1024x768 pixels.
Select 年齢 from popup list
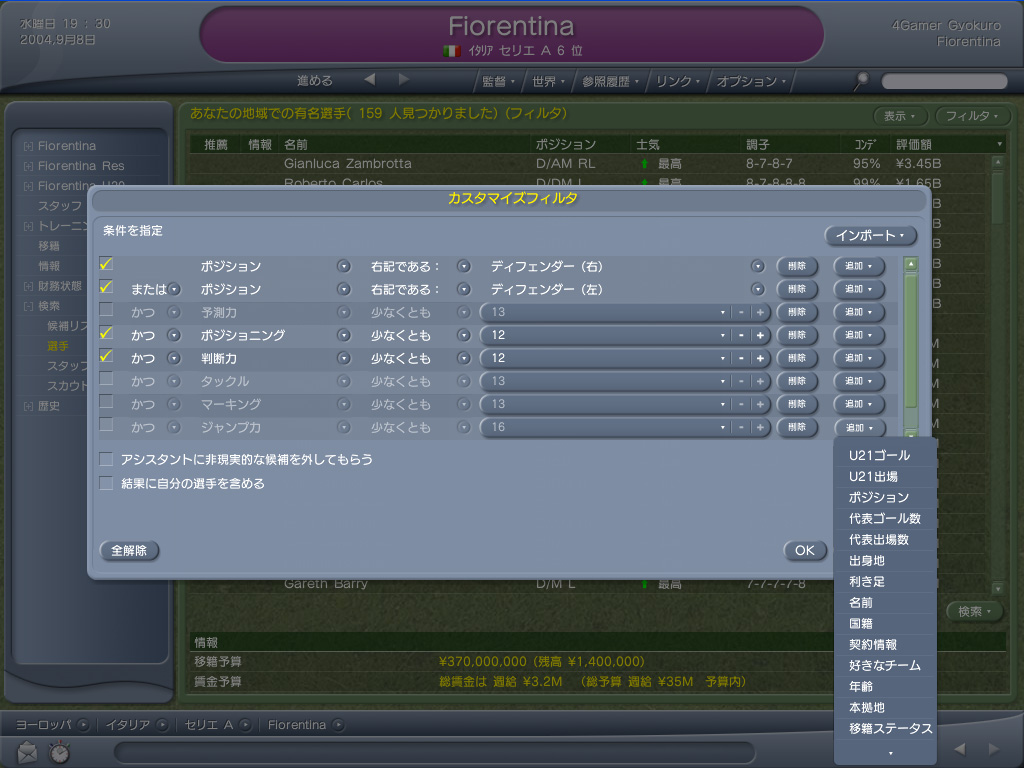861,686
